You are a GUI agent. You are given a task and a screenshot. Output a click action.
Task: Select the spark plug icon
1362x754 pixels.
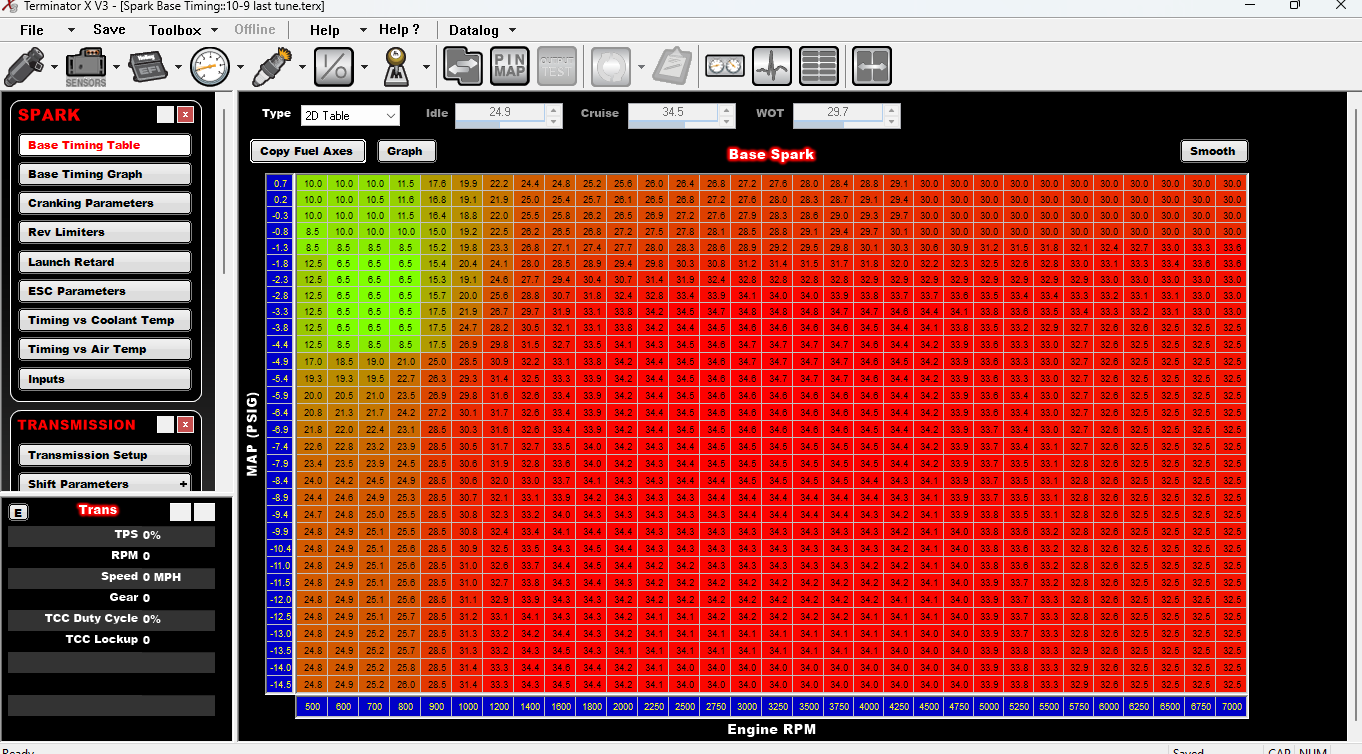[273, 67]
